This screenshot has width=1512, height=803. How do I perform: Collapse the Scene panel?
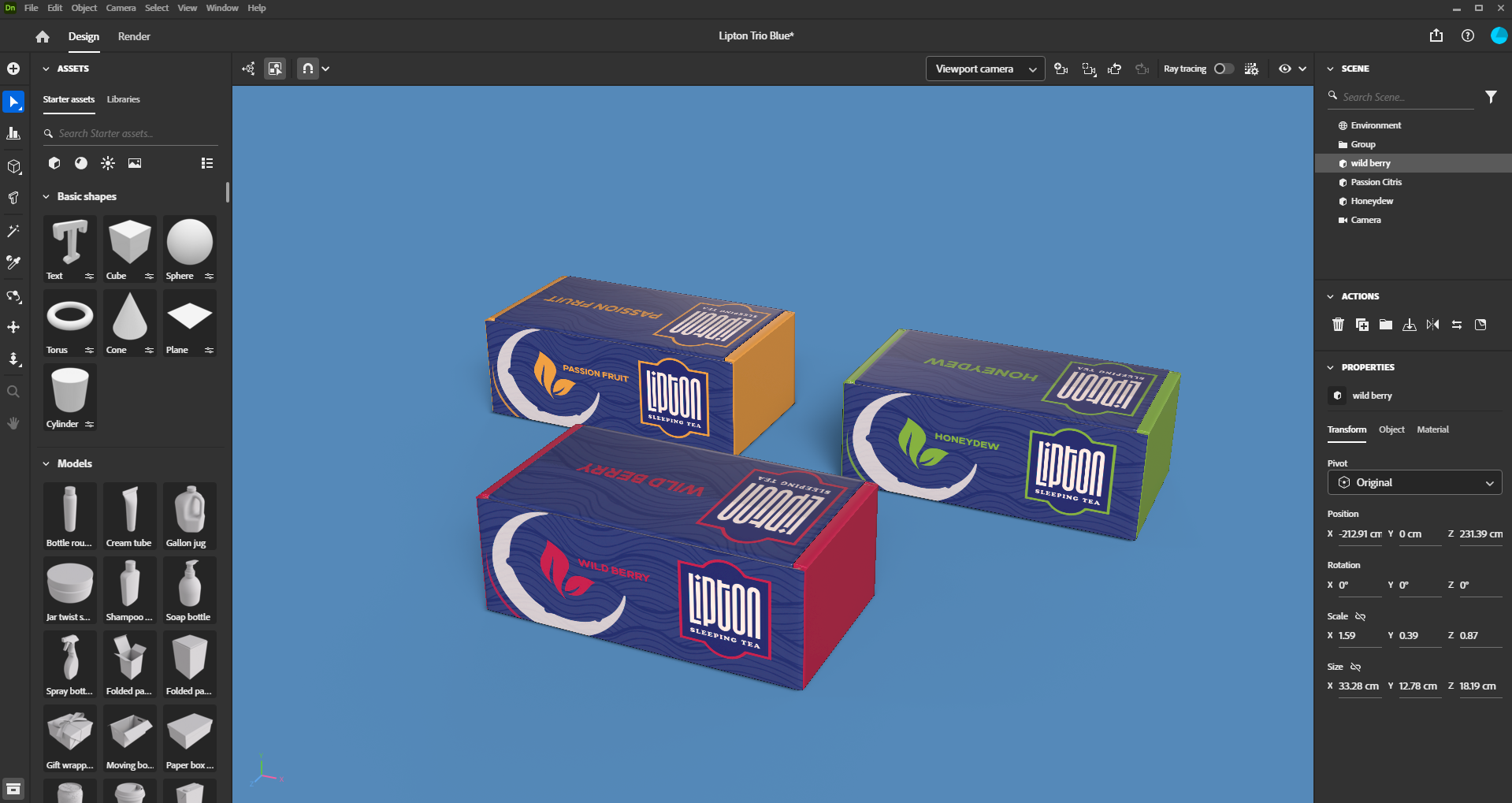1331,69
